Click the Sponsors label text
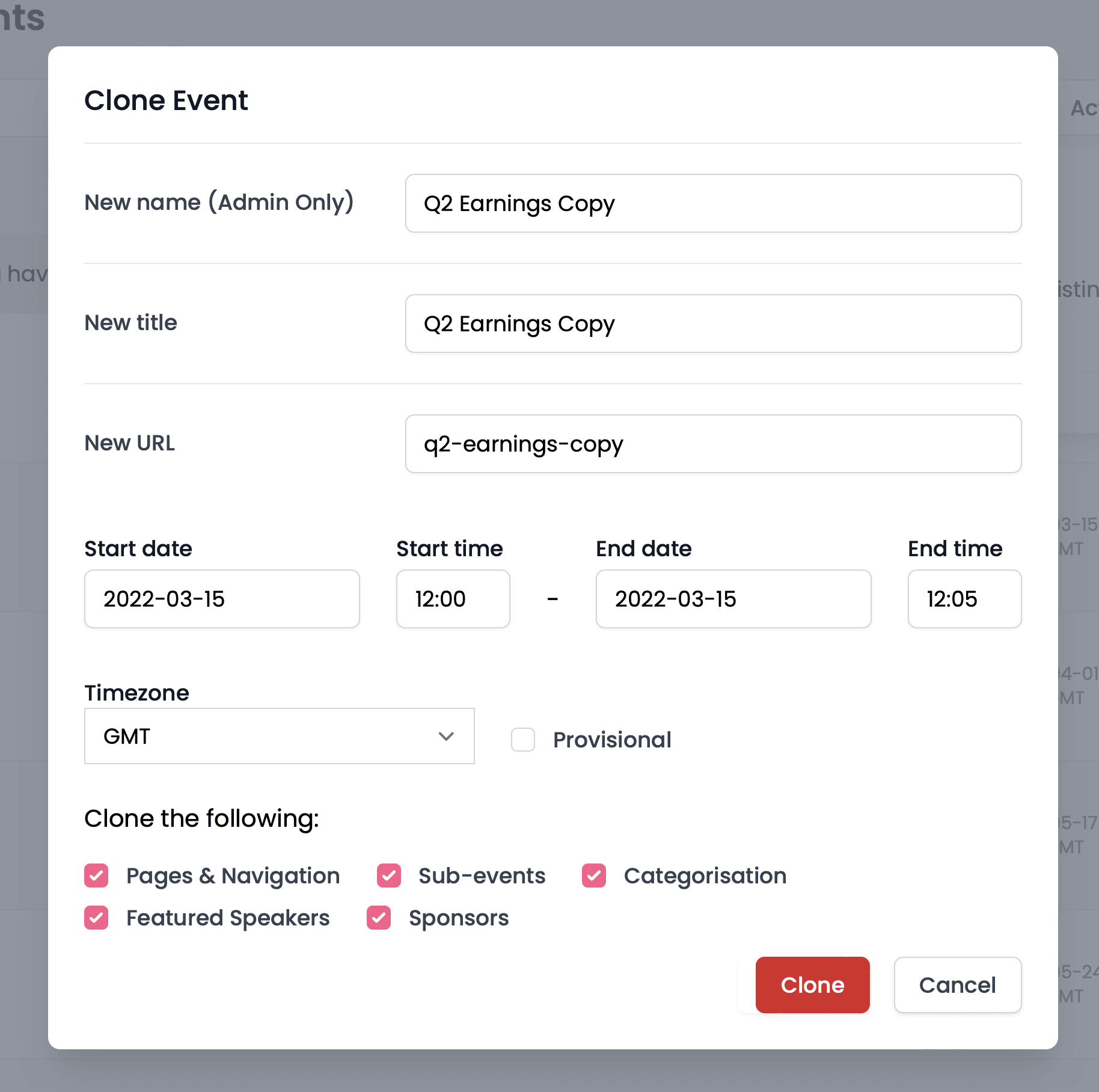The width and height of the screenshot is (1099, 1092). coord(459,918)
